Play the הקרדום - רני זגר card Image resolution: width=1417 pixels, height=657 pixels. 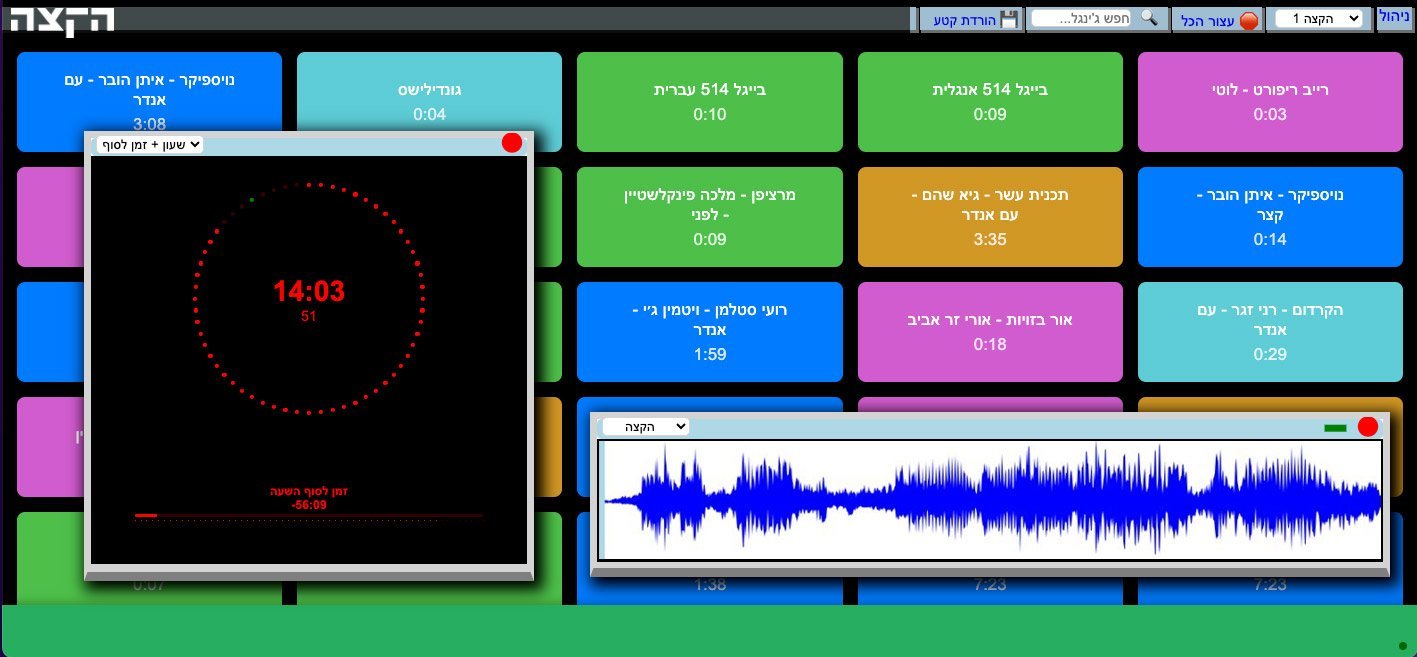(x=1270, y=331)
